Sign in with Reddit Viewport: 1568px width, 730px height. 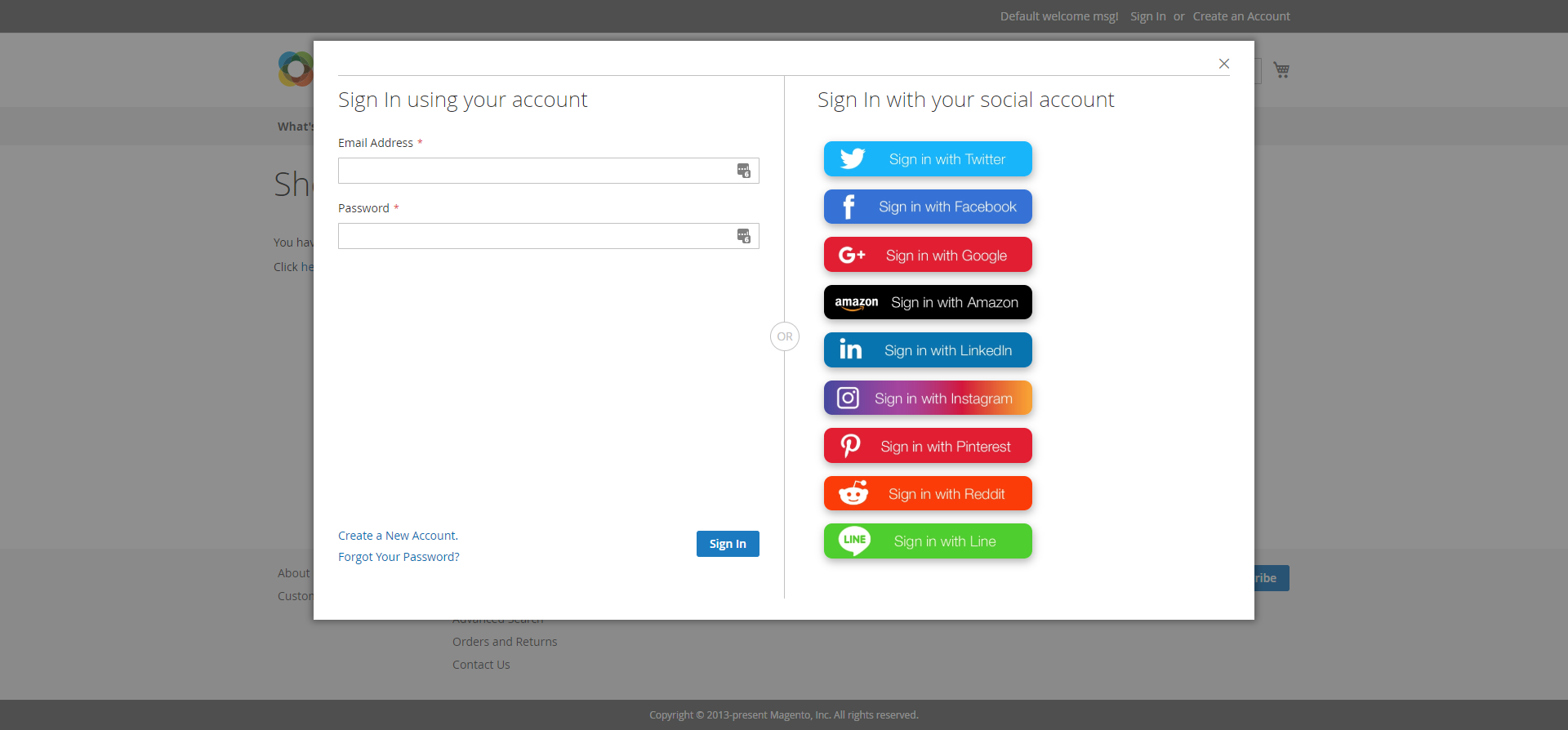[x=928, y=493]
